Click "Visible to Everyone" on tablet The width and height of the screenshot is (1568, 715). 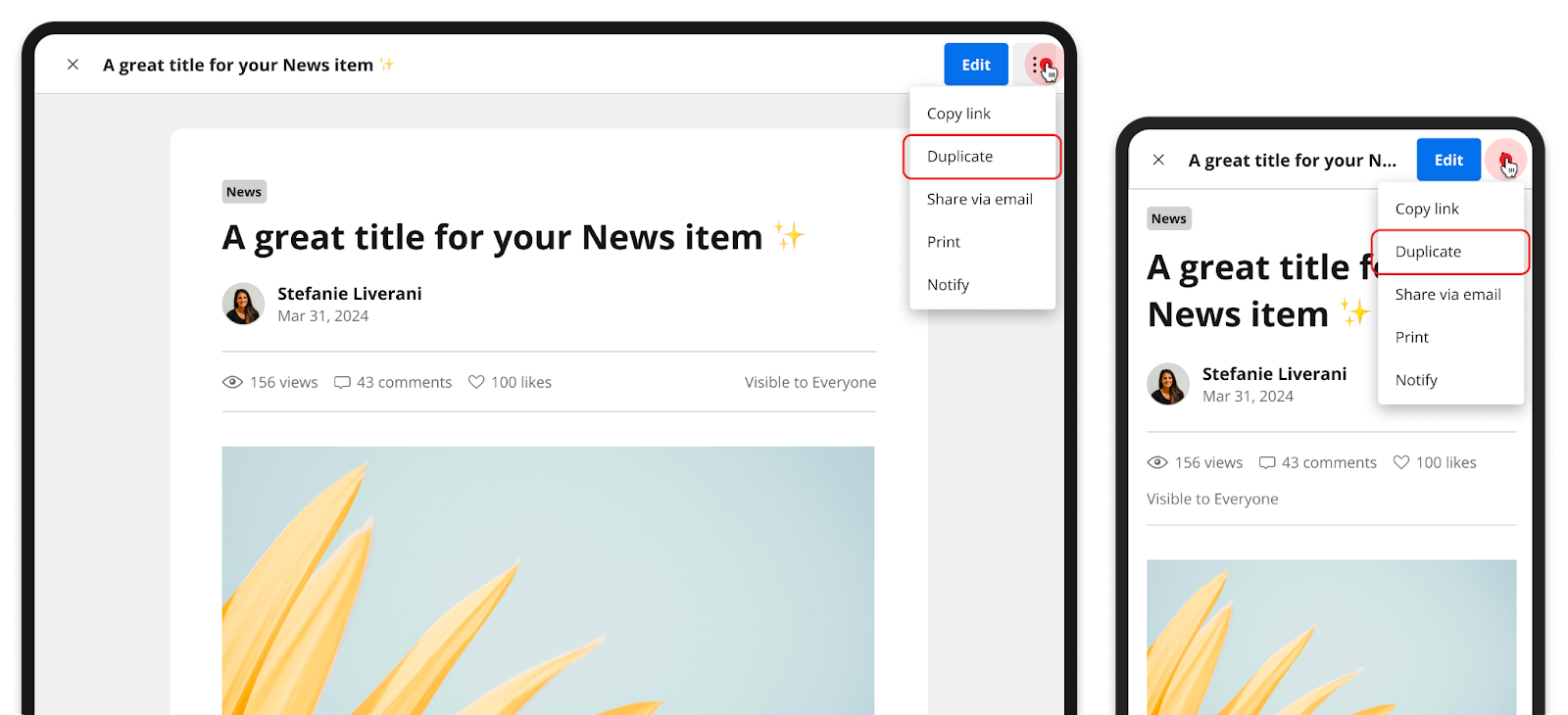(810, 382)
